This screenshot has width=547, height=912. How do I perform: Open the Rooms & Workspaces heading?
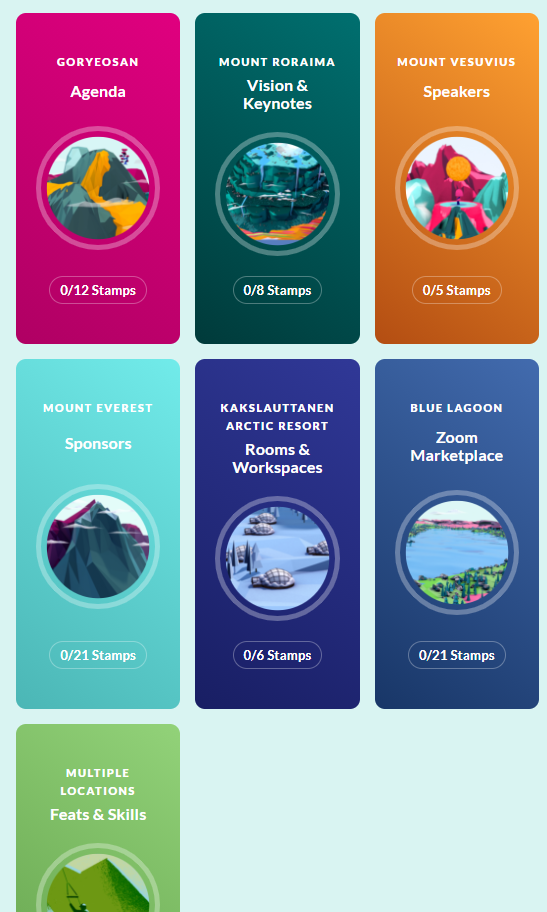[x=278, y=459]
